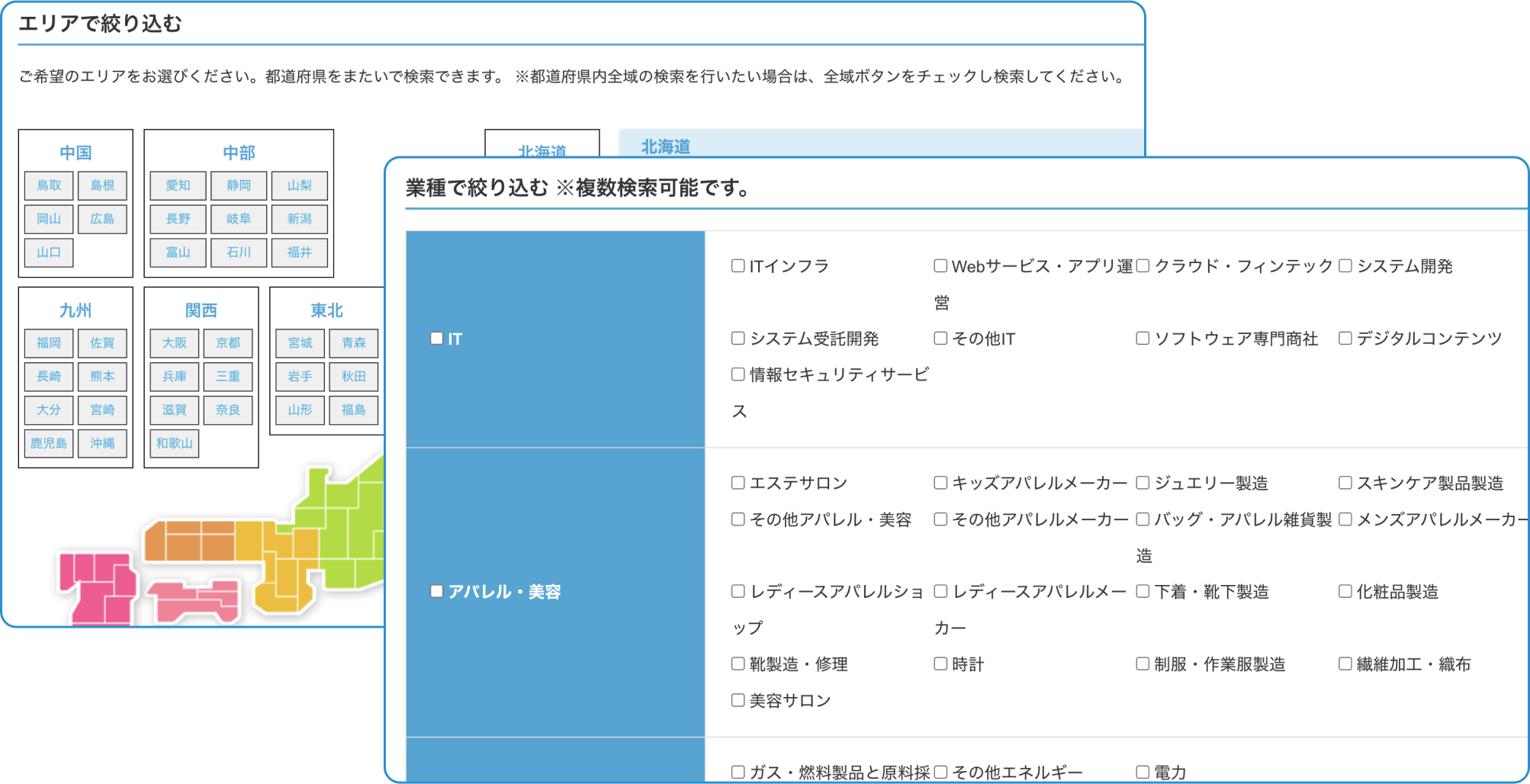The image size is (1530, 784).
Task: Choose 広島 in the 中国 region
Action: 102,219
